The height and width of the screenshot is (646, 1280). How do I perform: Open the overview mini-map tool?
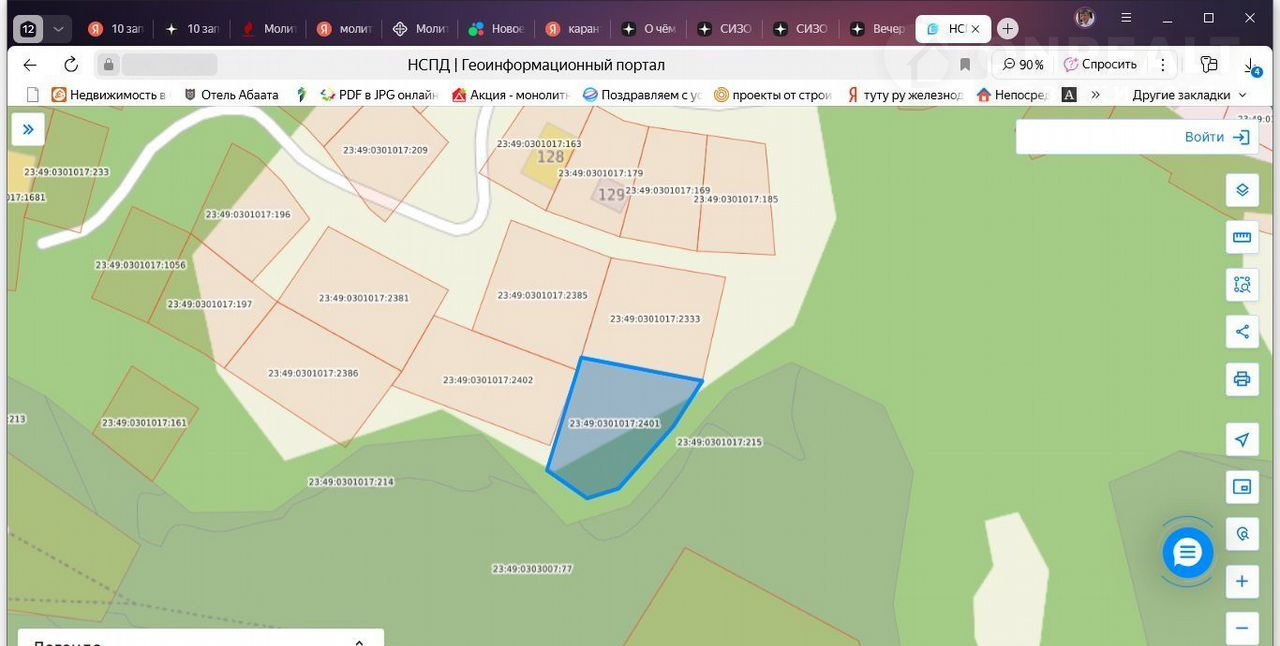(1242, 487)
